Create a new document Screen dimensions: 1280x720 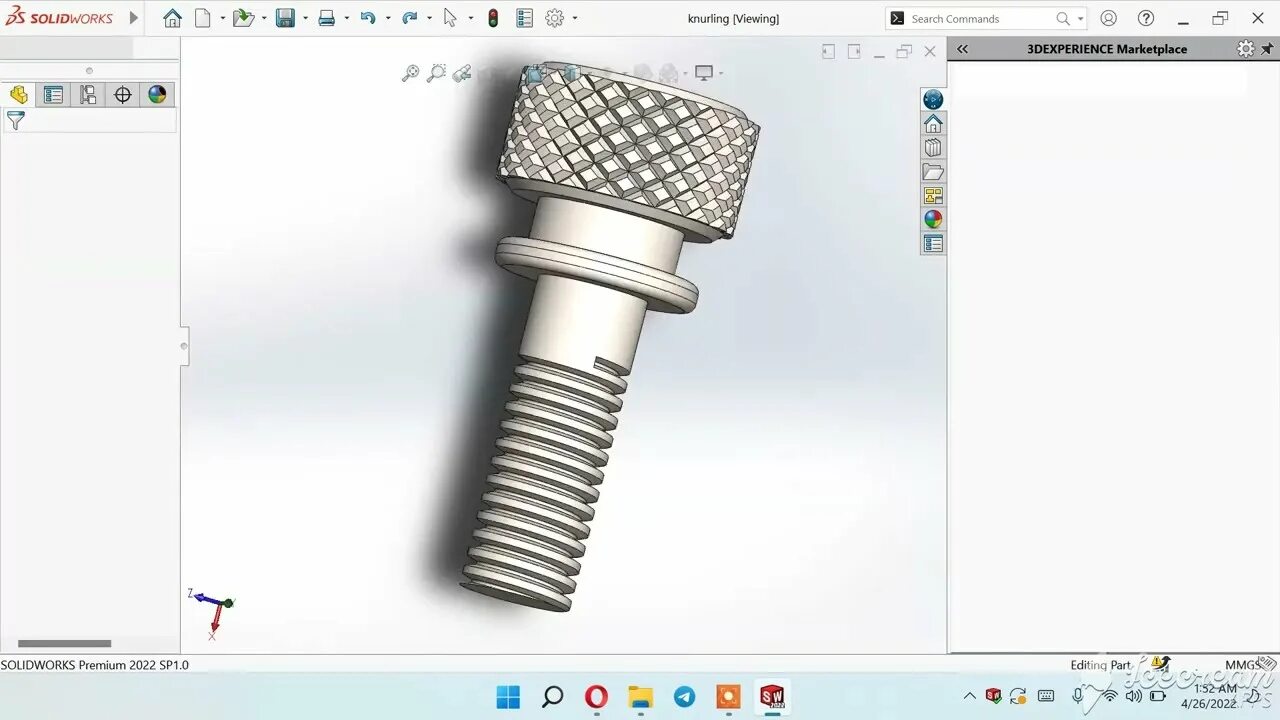click(x=203, y=18)
